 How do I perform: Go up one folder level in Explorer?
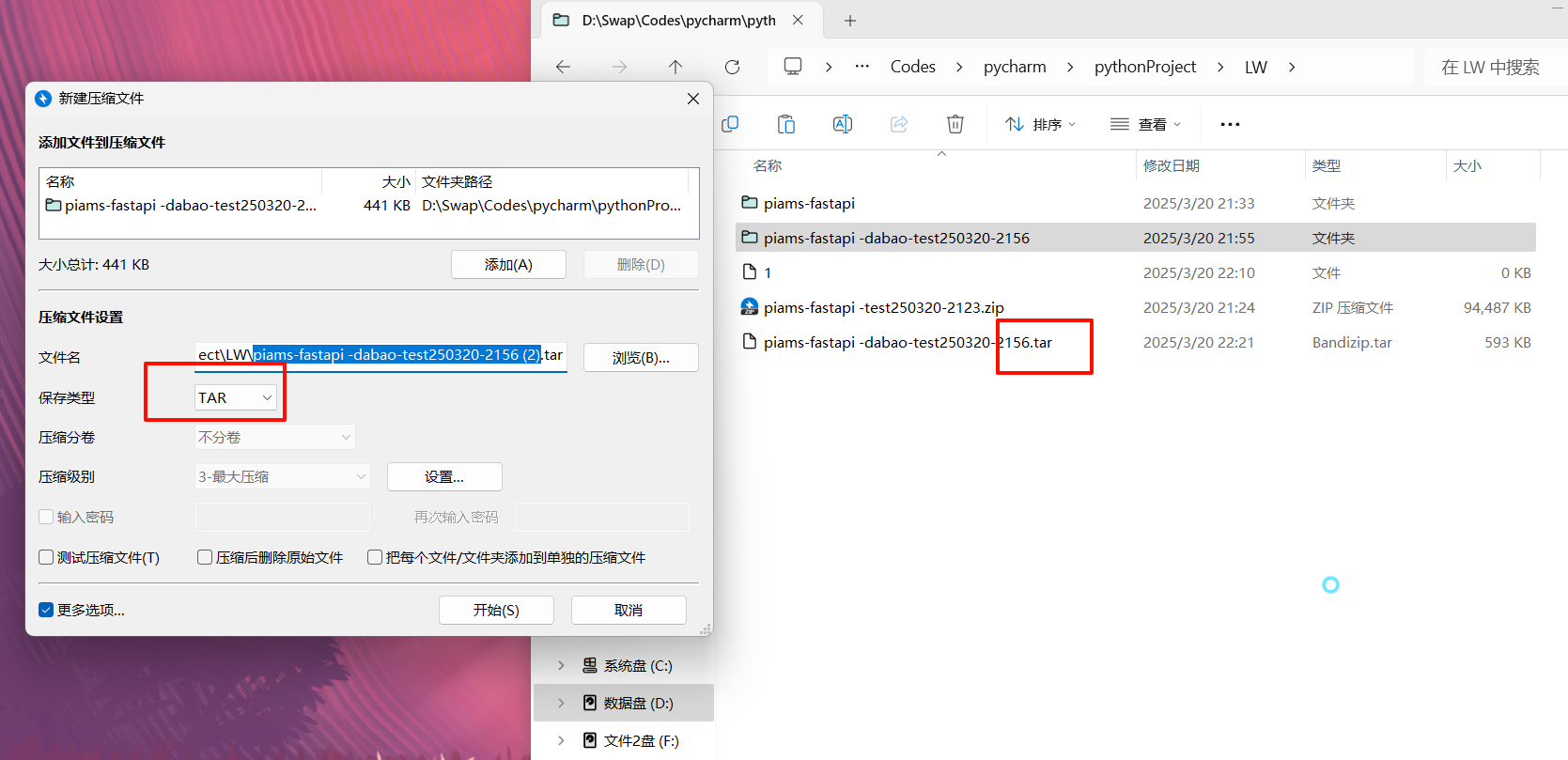[x=675, y=67]
